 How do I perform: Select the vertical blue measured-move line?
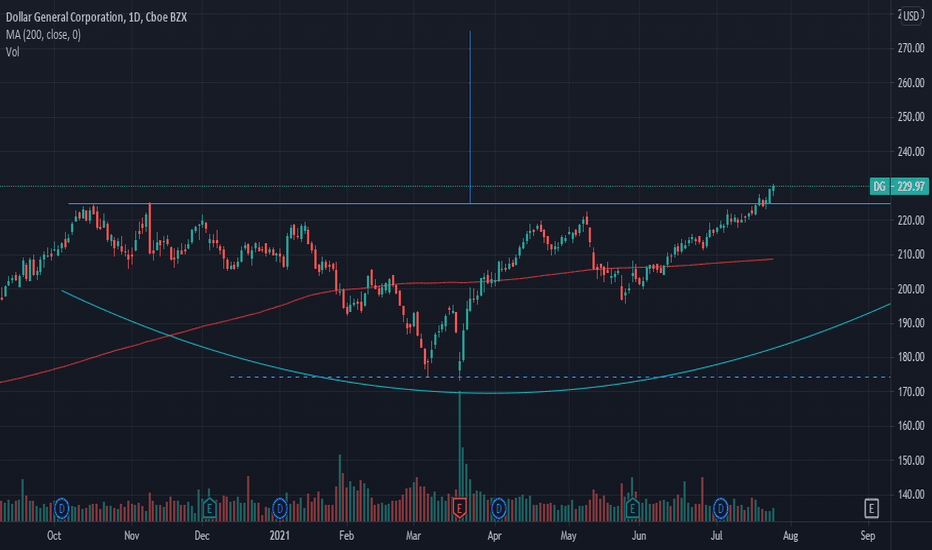click(x=470, y=117)
